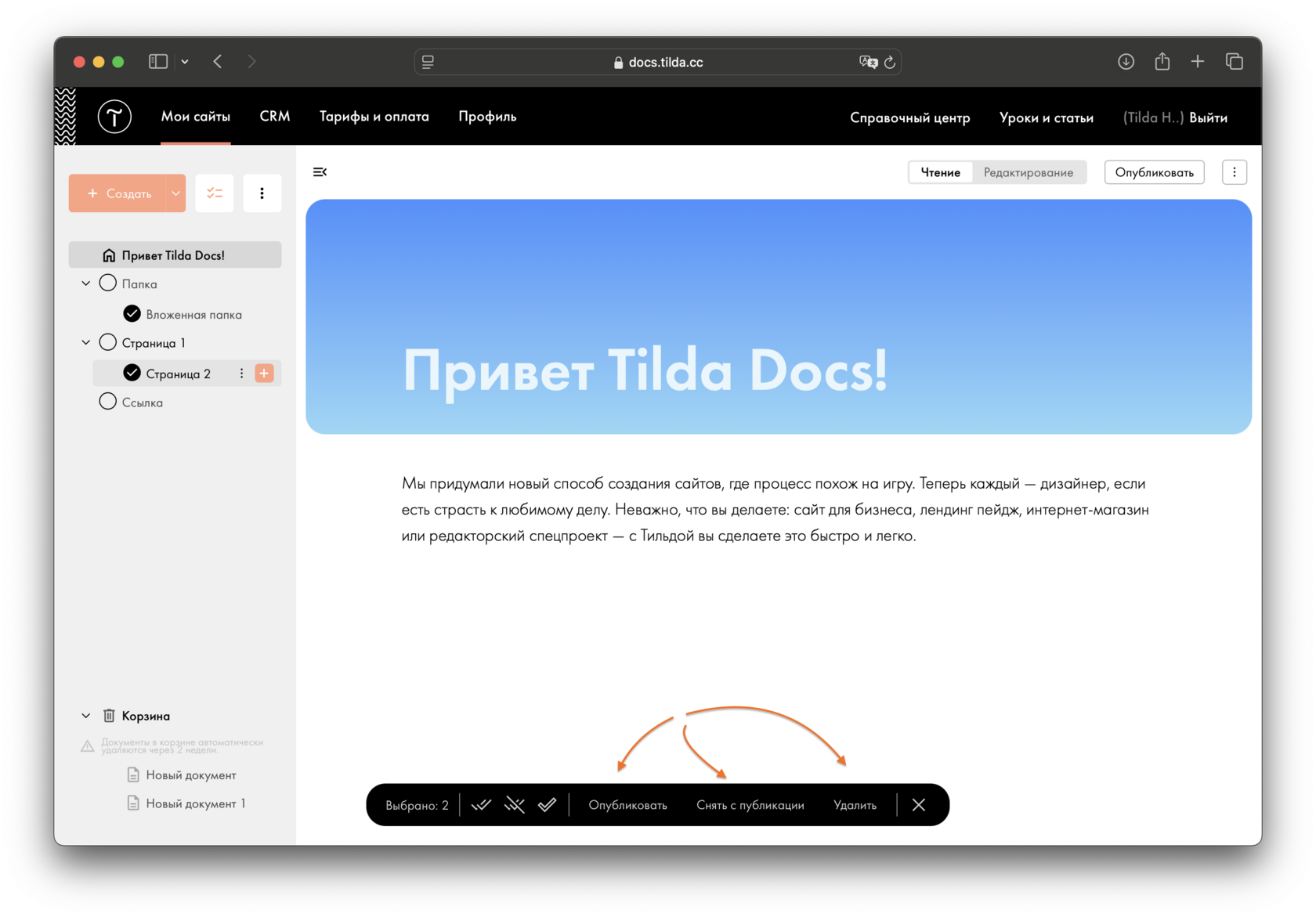Switch to Редактирование mode
Viewport: 1316px width, 917px height.
1029,172
